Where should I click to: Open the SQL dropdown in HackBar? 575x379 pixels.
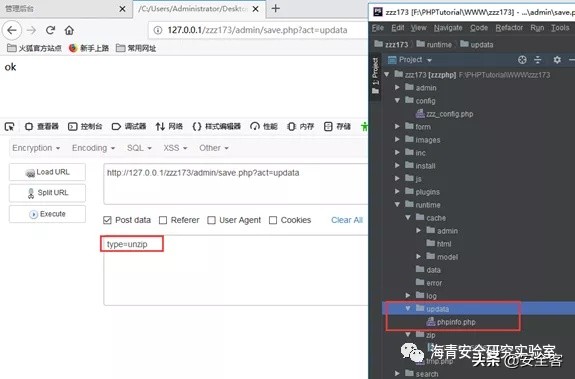[139, 148]
